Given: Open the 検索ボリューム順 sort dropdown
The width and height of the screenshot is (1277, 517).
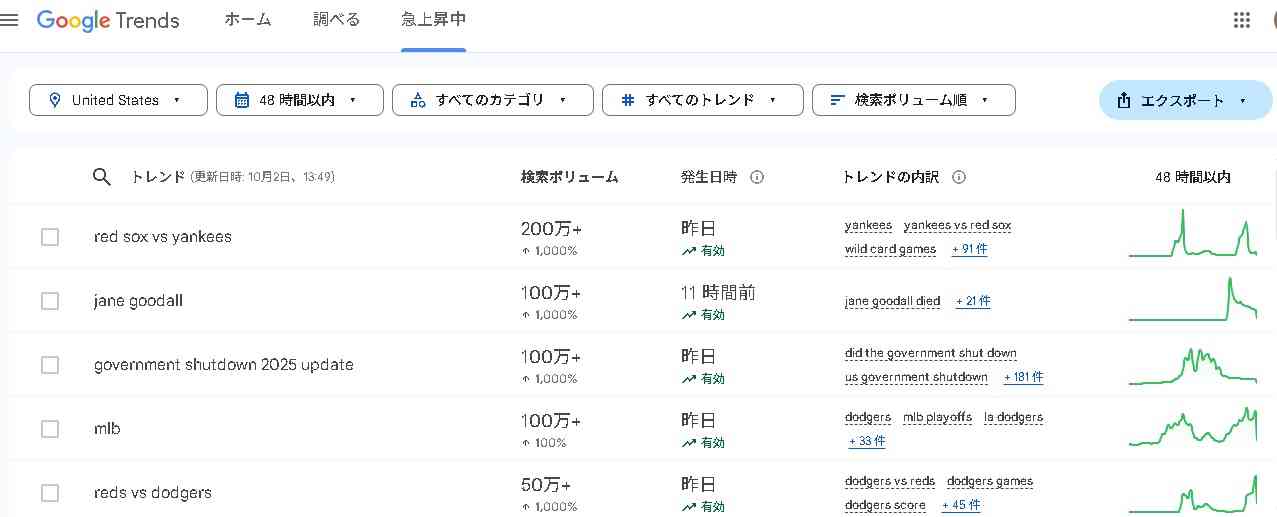Looking at the screenshot, I should click(914, 100).
